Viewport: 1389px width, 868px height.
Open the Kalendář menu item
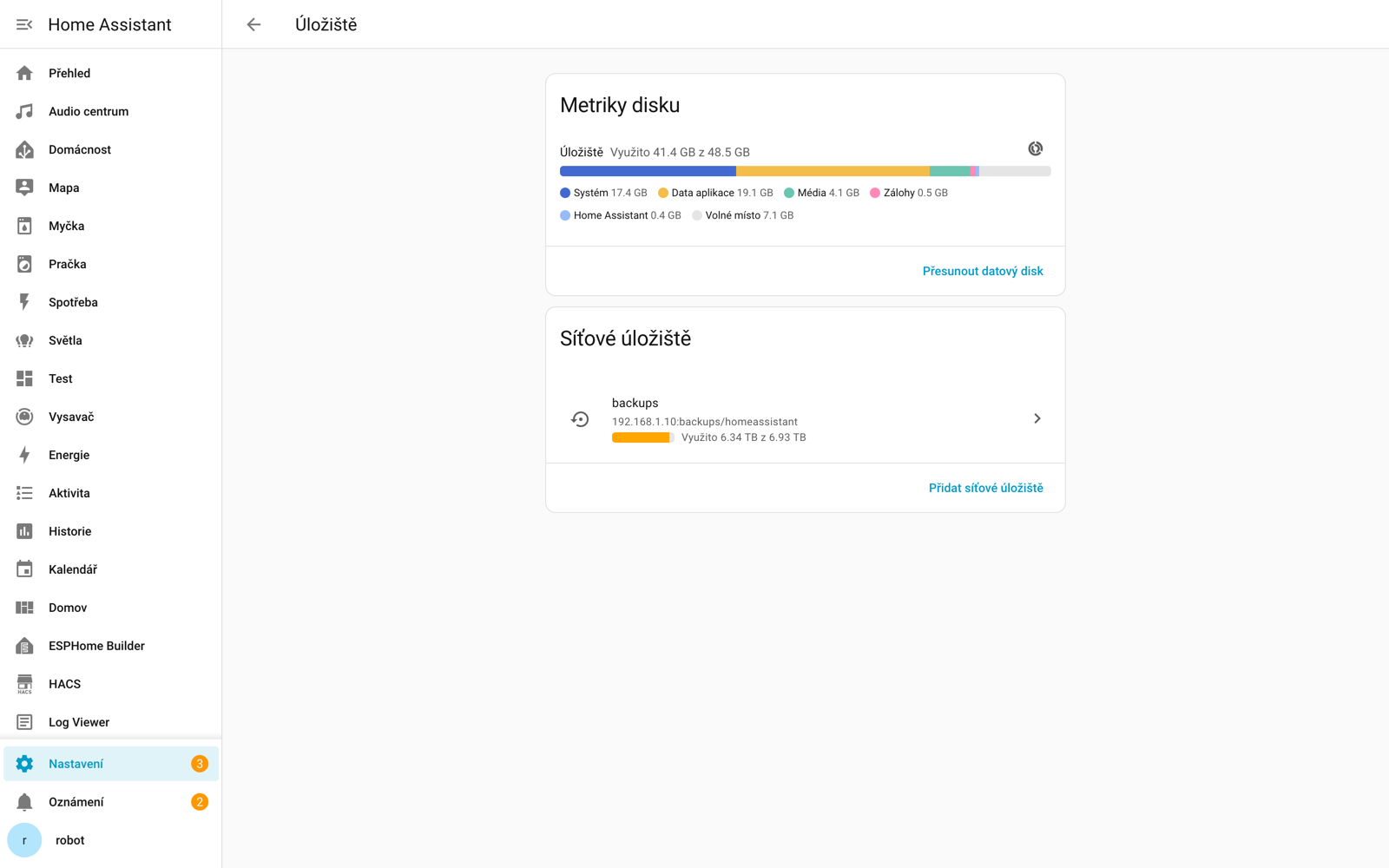click(x=111, y=569)
